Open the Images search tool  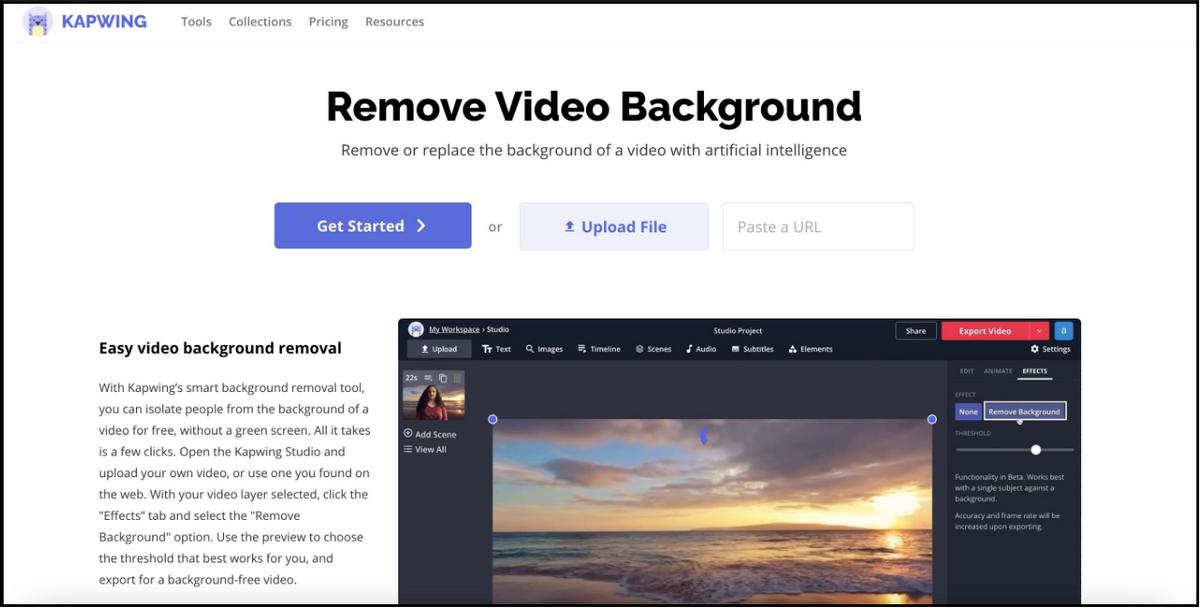pos(544,349)
